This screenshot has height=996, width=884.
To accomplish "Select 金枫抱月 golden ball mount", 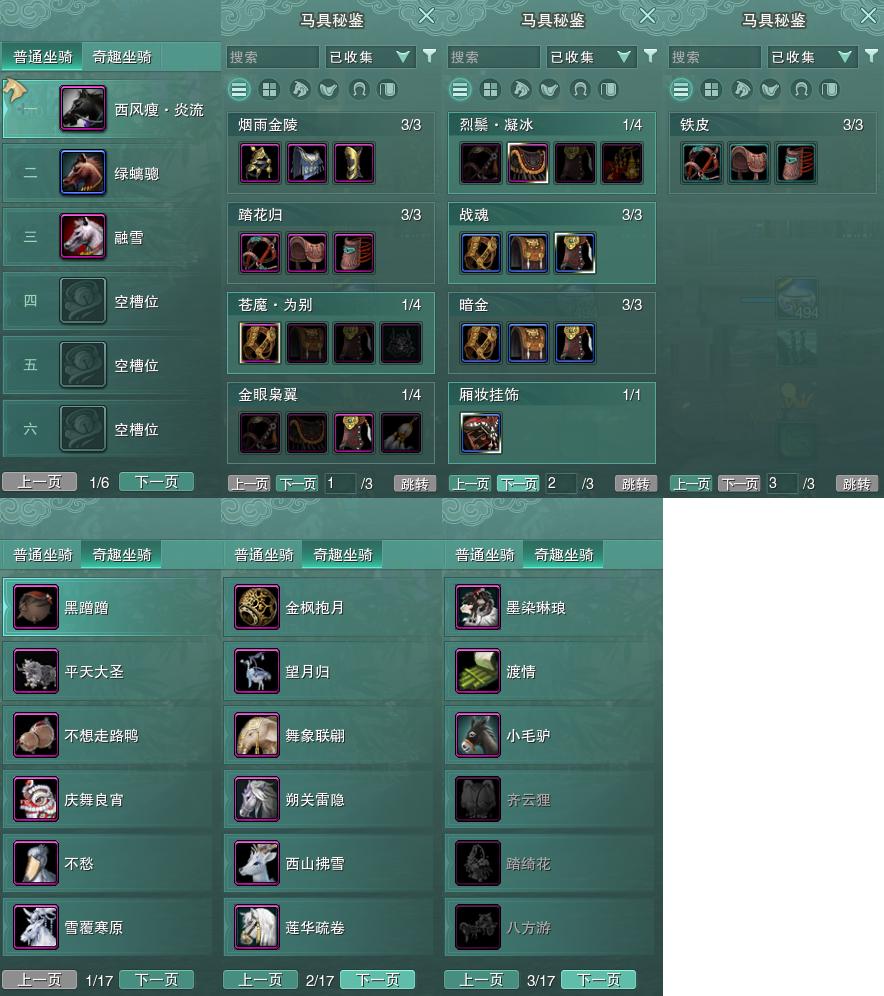I will pos(257,607).
